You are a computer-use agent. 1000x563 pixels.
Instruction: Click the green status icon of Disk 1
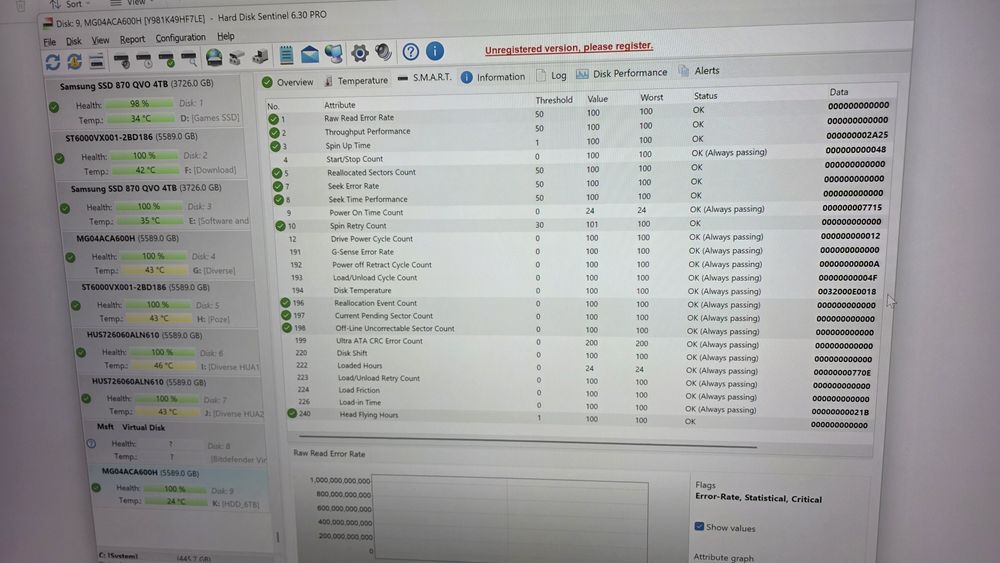click(x=54, y=107)
